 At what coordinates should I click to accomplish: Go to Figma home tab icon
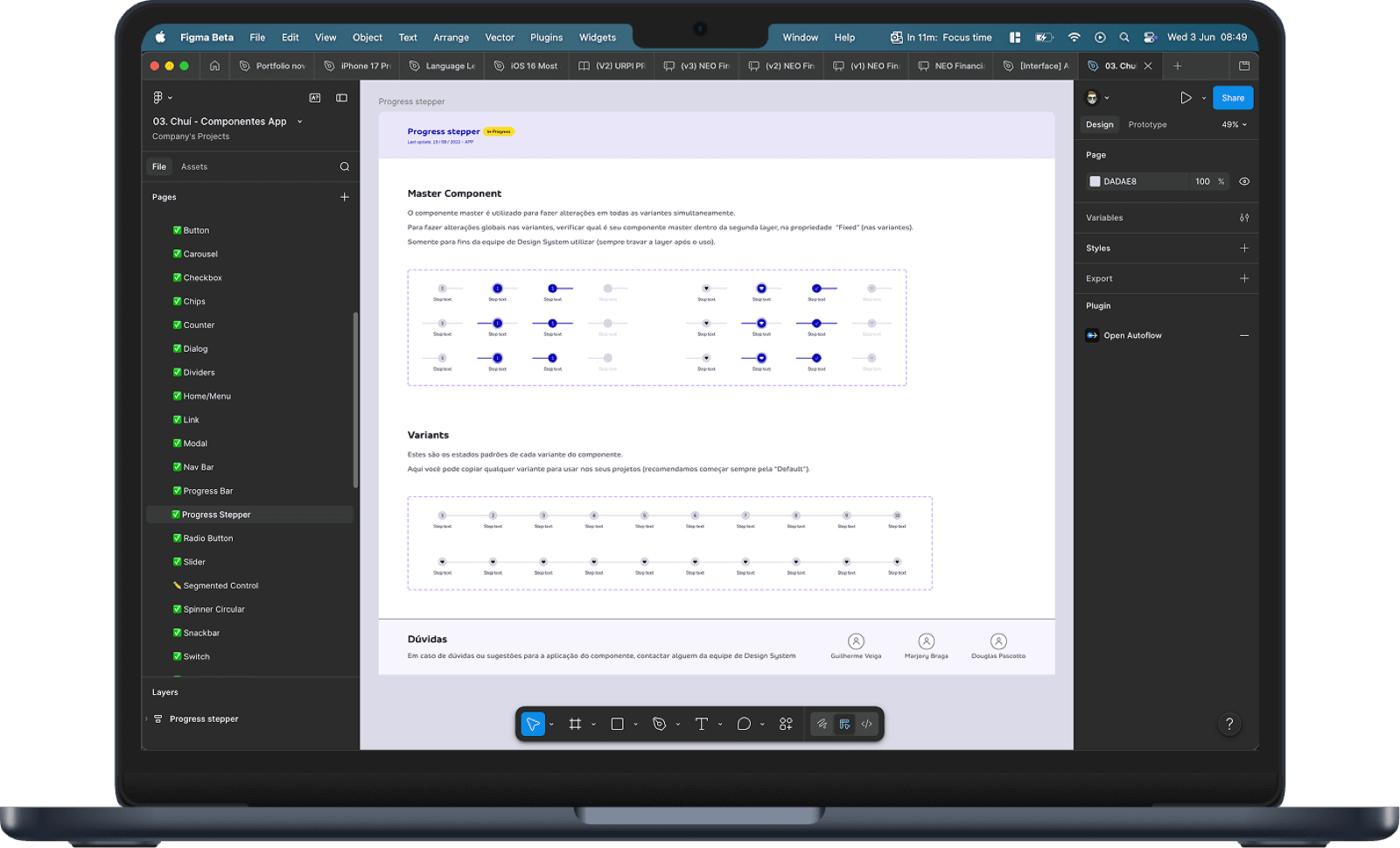pos(214,66)
